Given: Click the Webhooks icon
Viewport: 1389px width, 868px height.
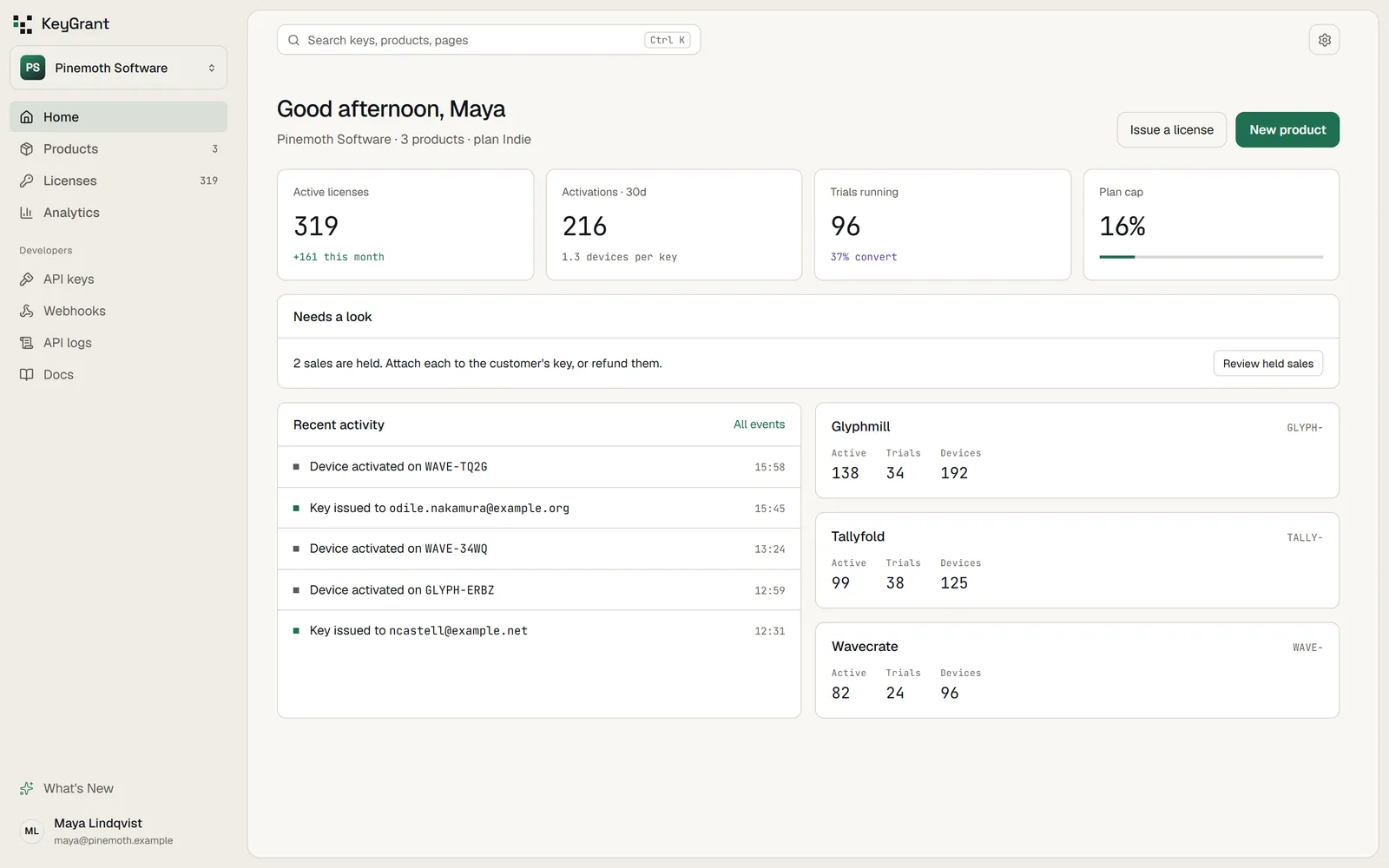Looking at the screenshot, I should pyautogui.click(x=27, y=311).
